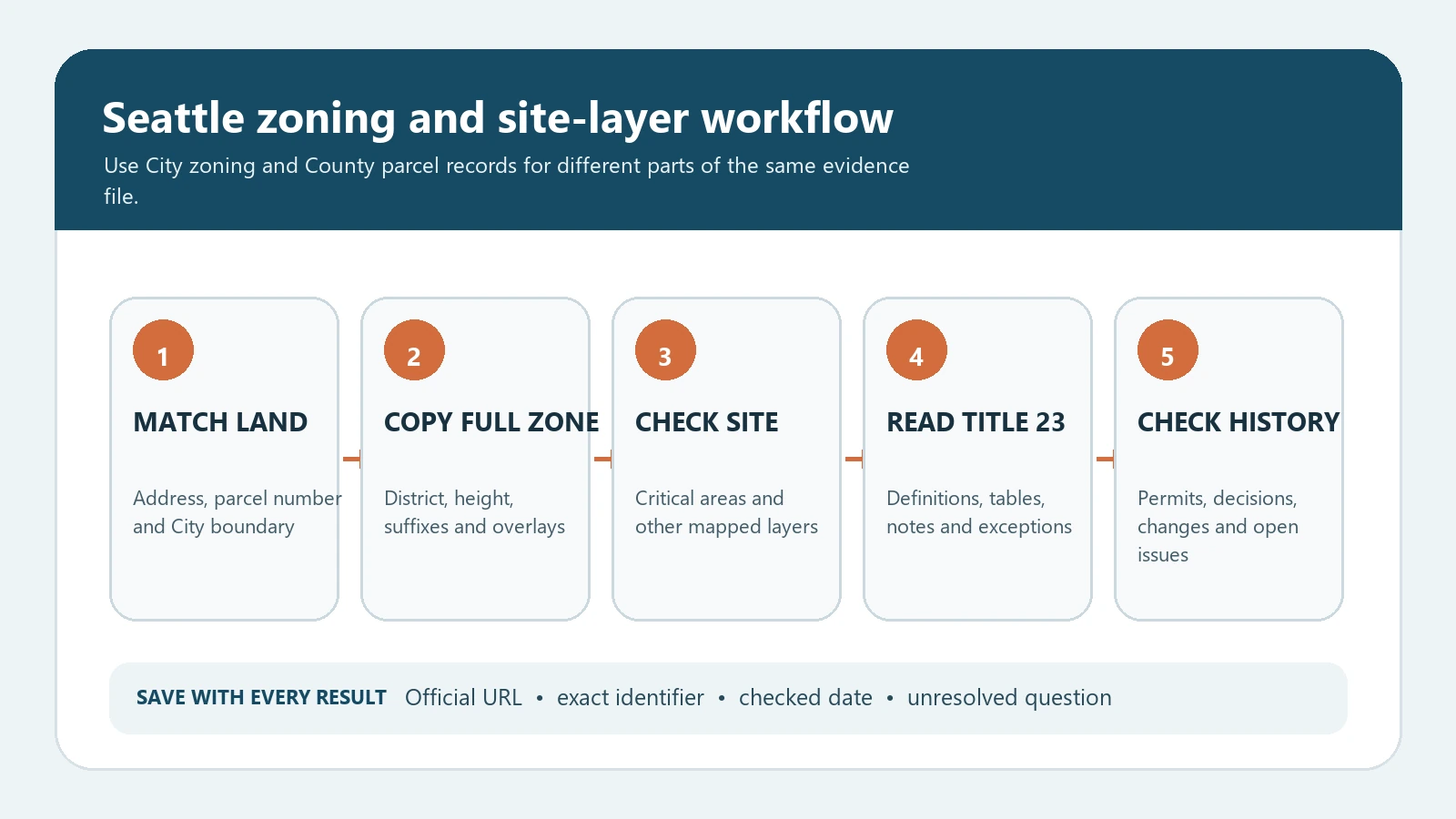Click the orange step 2 circle
Screen dimensions: 1456x819
tap(414, 349)
